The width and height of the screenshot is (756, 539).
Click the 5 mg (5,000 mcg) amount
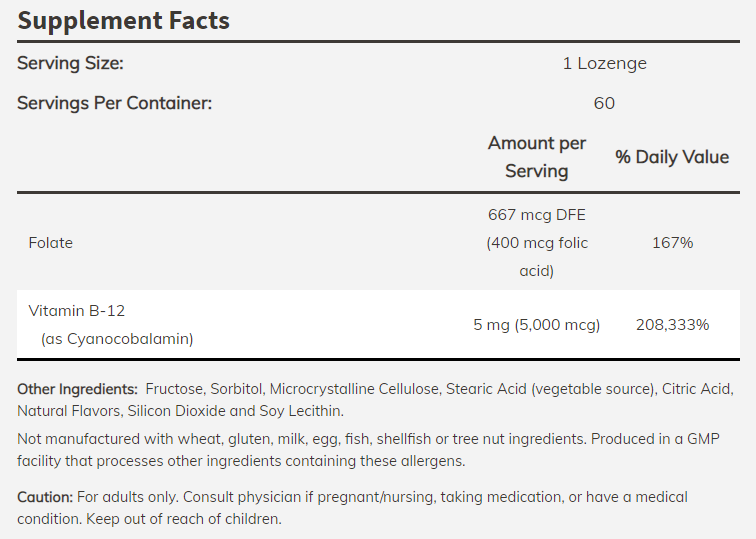(x=537, y=325)
